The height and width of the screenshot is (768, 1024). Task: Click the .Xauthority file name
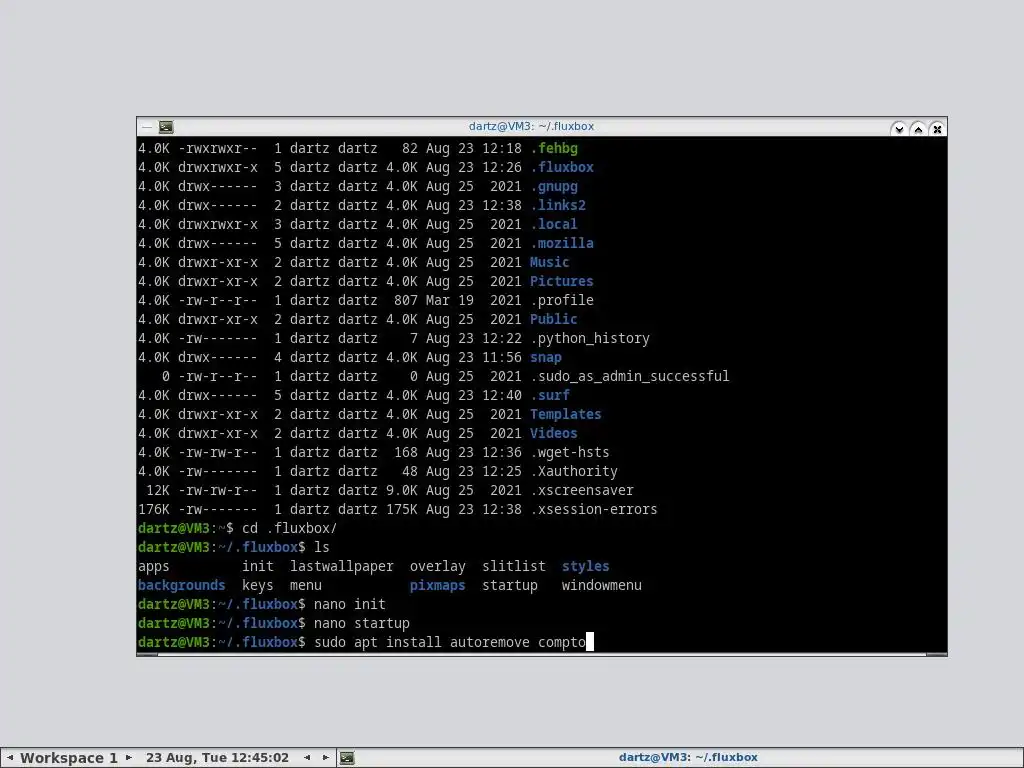tap(573, 471)
